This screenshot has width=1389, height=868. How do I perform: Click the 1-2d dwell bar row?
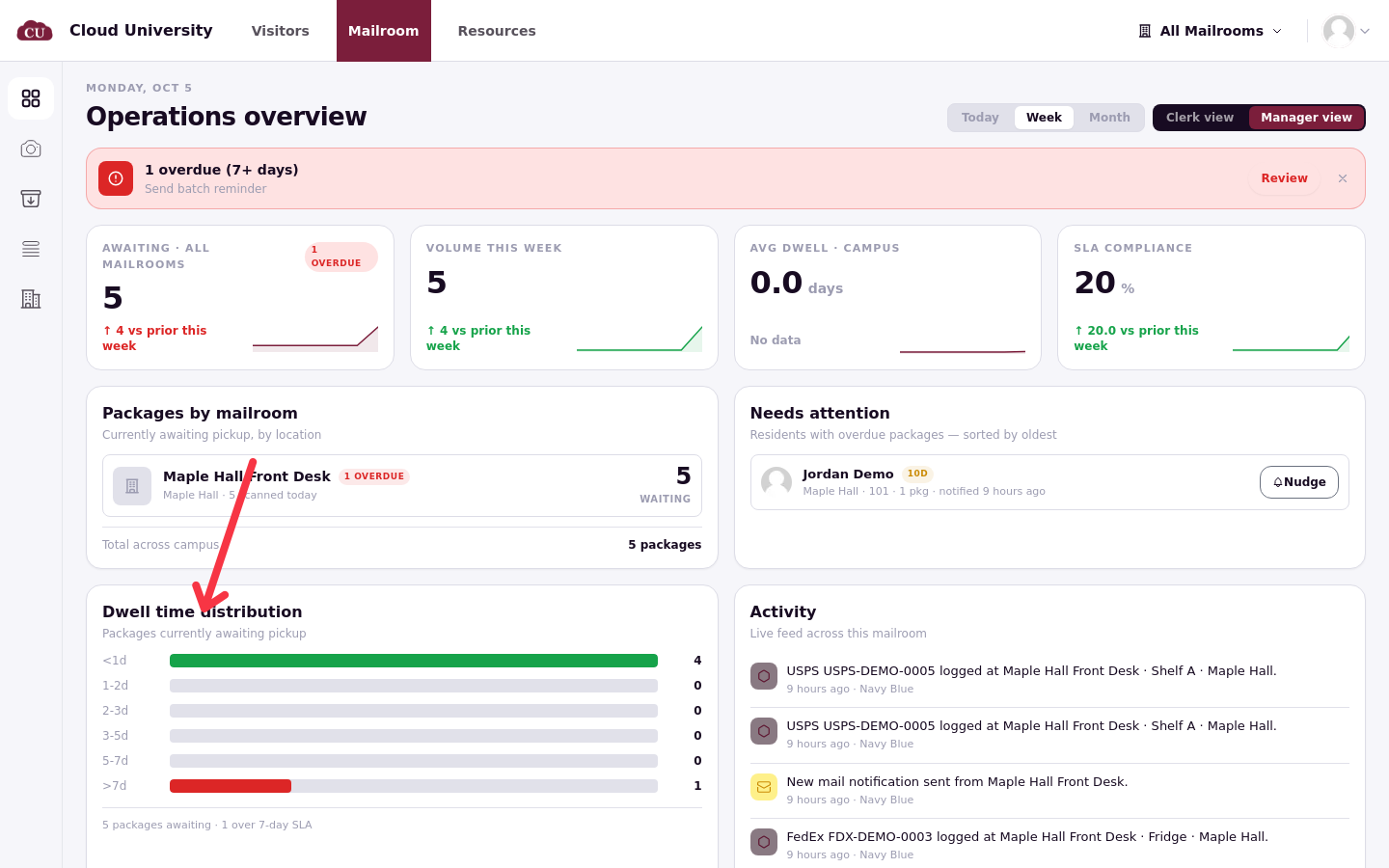tap(402, 686)
